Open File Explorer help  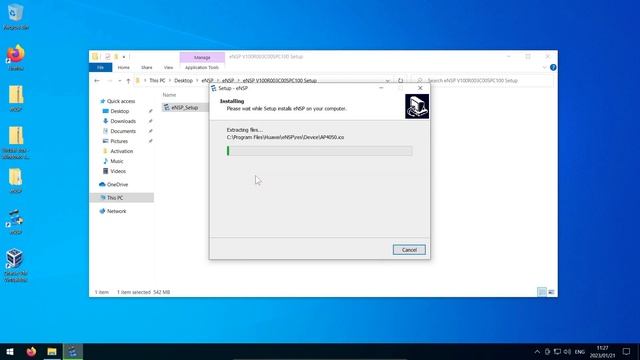point(553,67)
